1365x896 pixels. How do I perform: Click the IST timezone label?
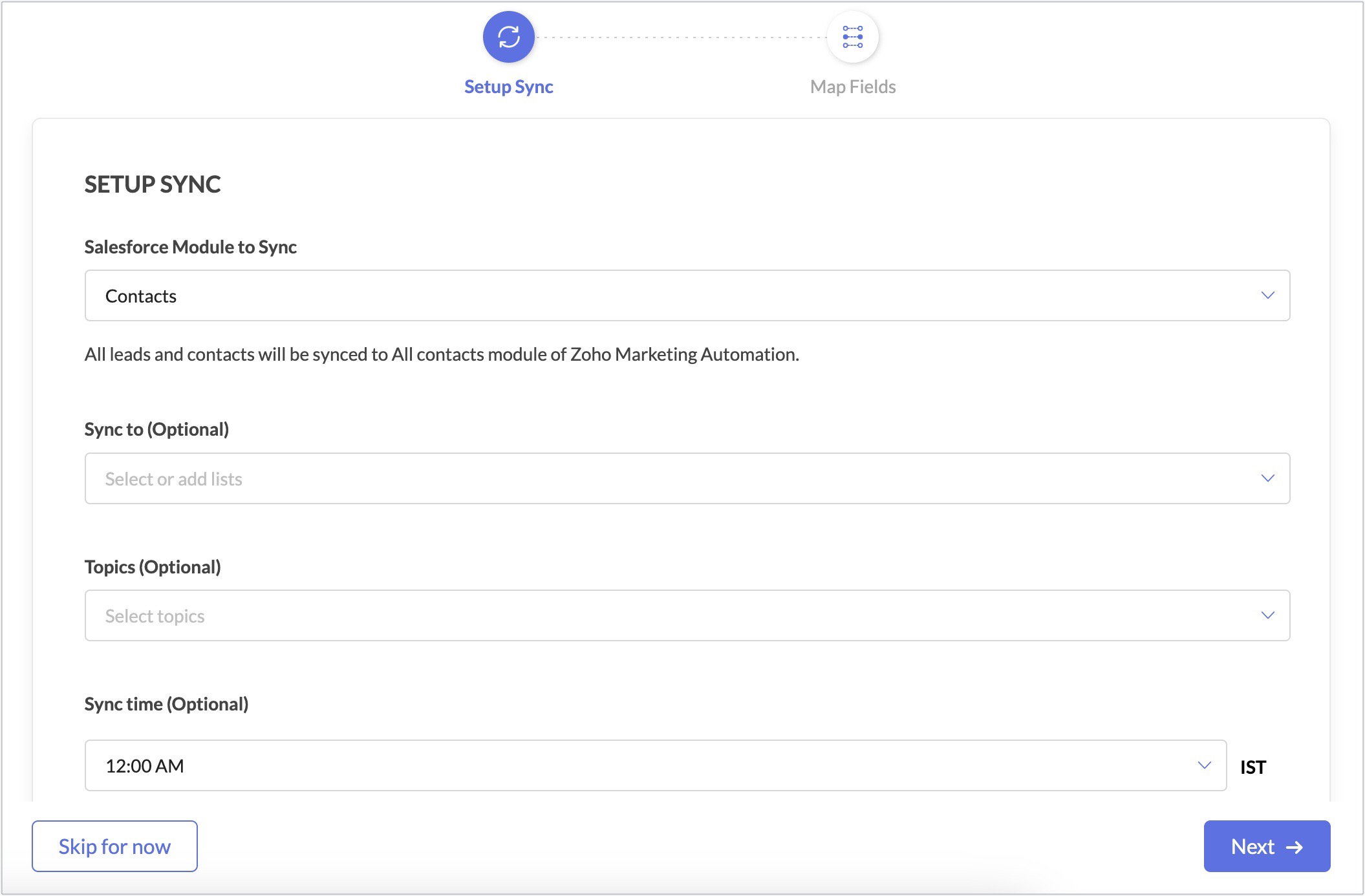click(x=1252, y=767)
